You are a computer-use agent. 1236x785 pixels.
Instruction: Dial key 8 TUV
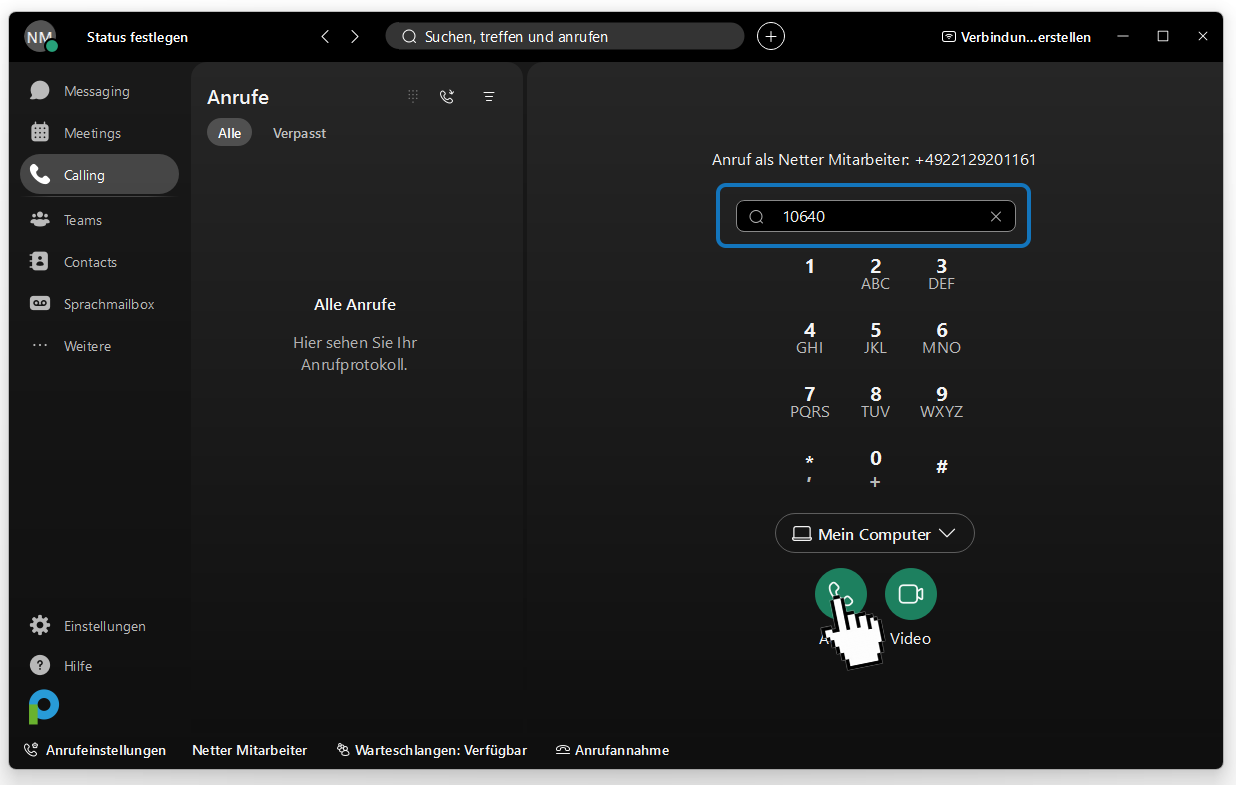[876, 402]
